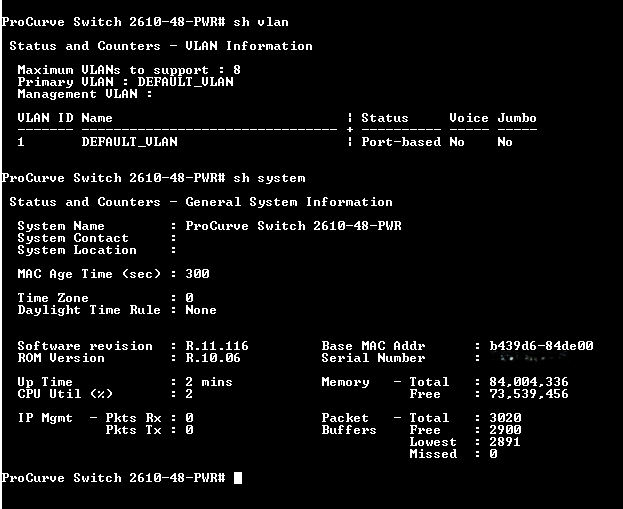Click the 'No' value under Voice
The image size is (623, 509).
click(x=457, y=142)
